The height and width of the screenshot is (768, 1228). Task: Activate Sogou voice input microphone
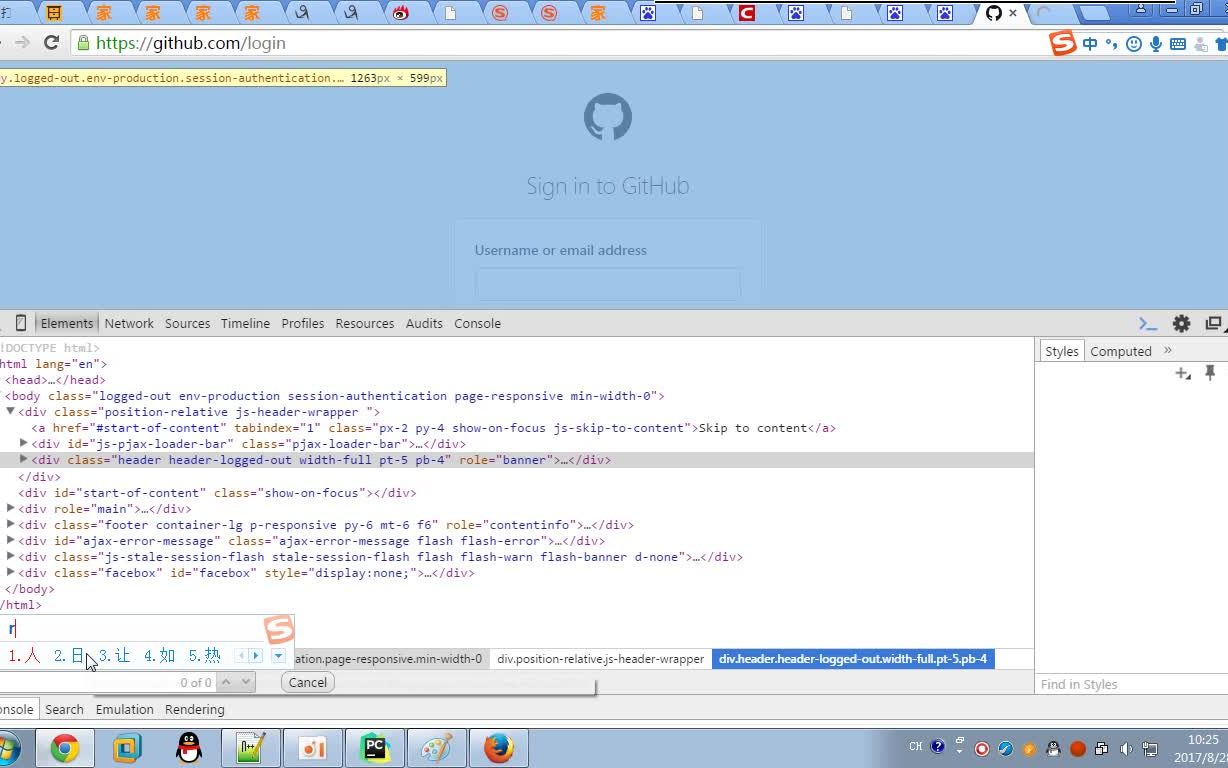pyautogui.click(x=1156, y=44)
